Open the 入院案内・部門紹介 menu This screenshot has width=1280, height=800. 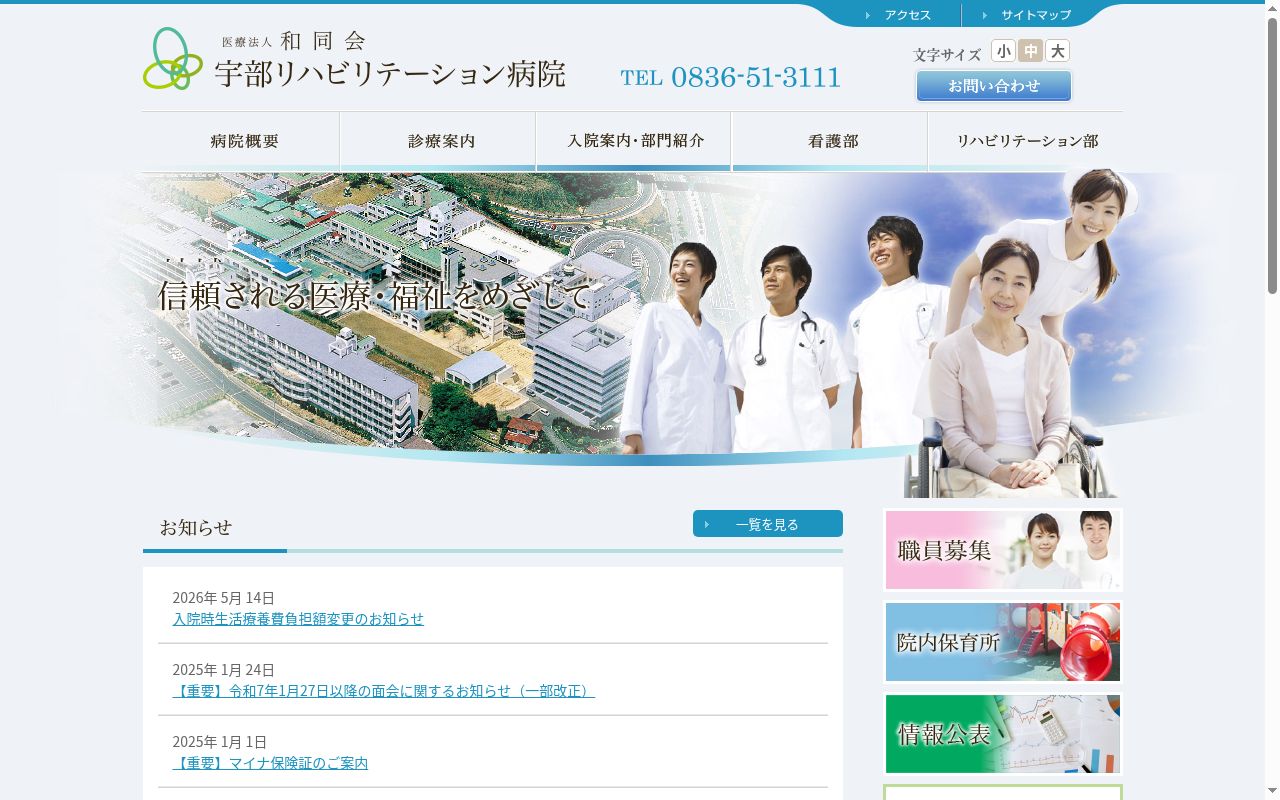634,141
